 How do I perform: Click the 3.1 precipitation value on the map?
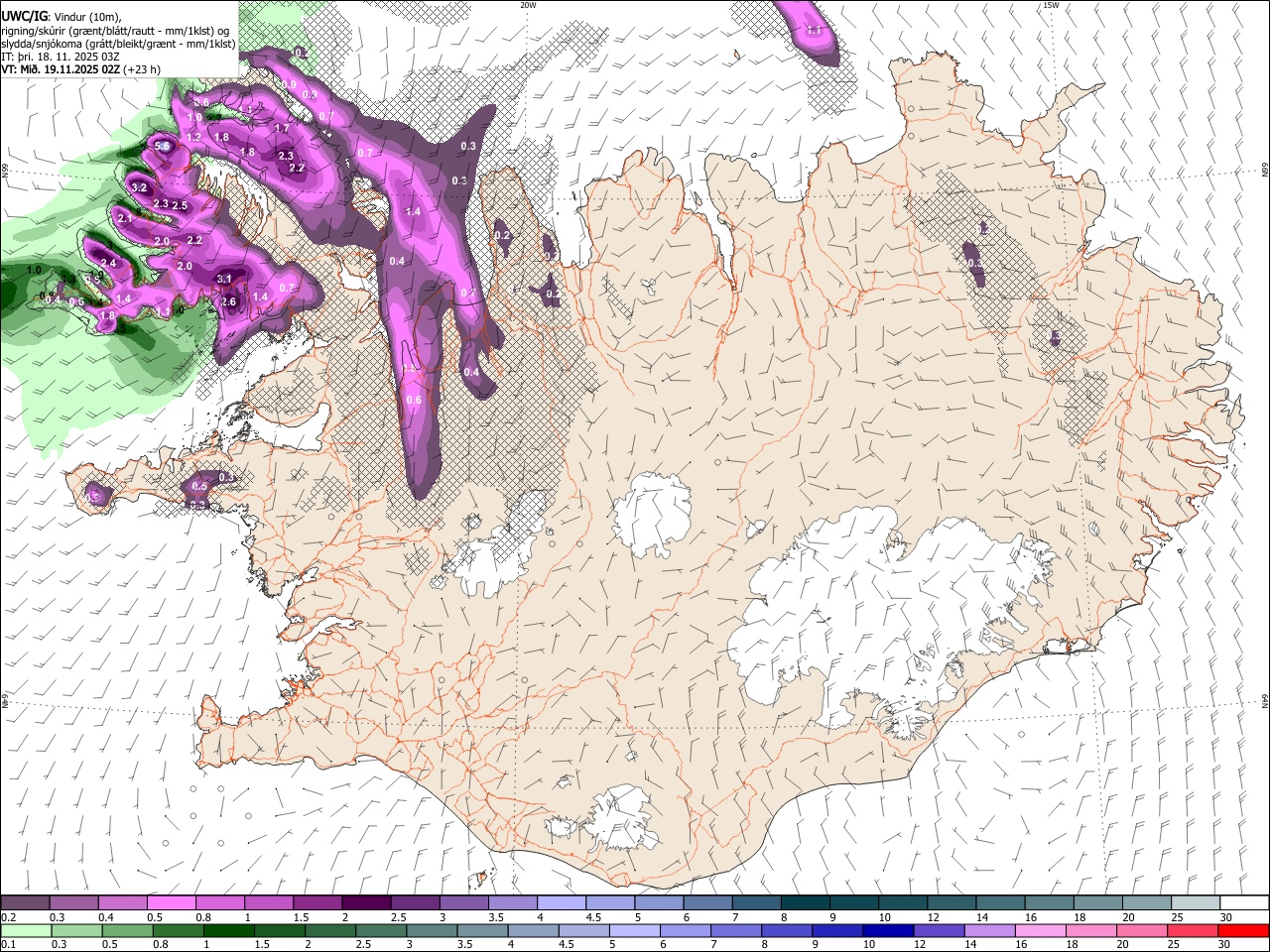click(x=224, y=279)
